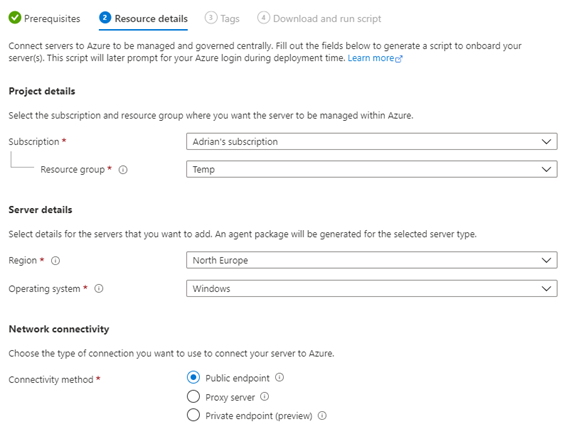This screenshot has height=429, width=571.
Task: Click the green Prerequisites checkmark icon
Action: pos(15,17)
